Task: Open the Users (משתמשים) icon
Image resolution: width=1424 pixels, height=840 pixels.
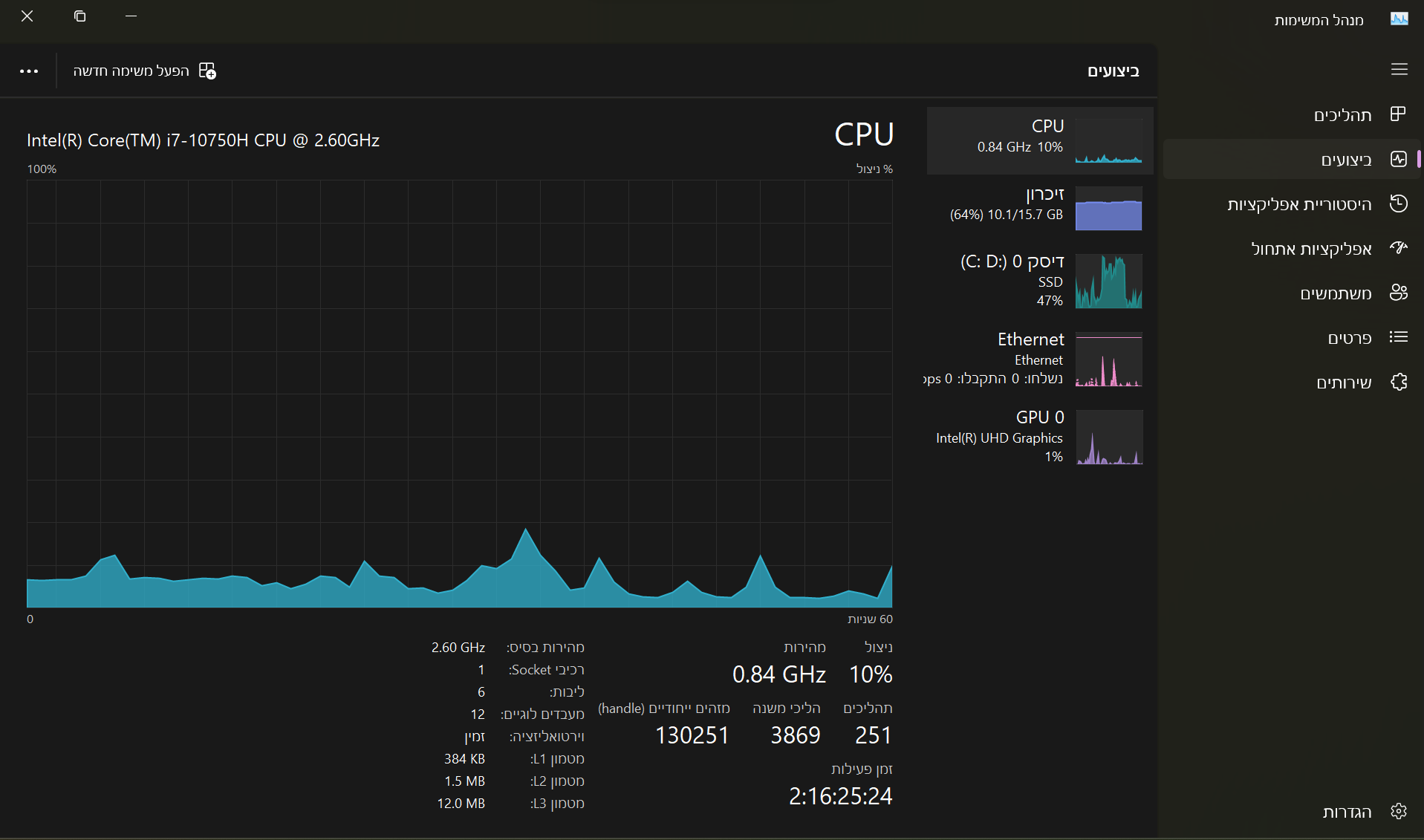Action: pyautogui.click(x=1398, y=293)
